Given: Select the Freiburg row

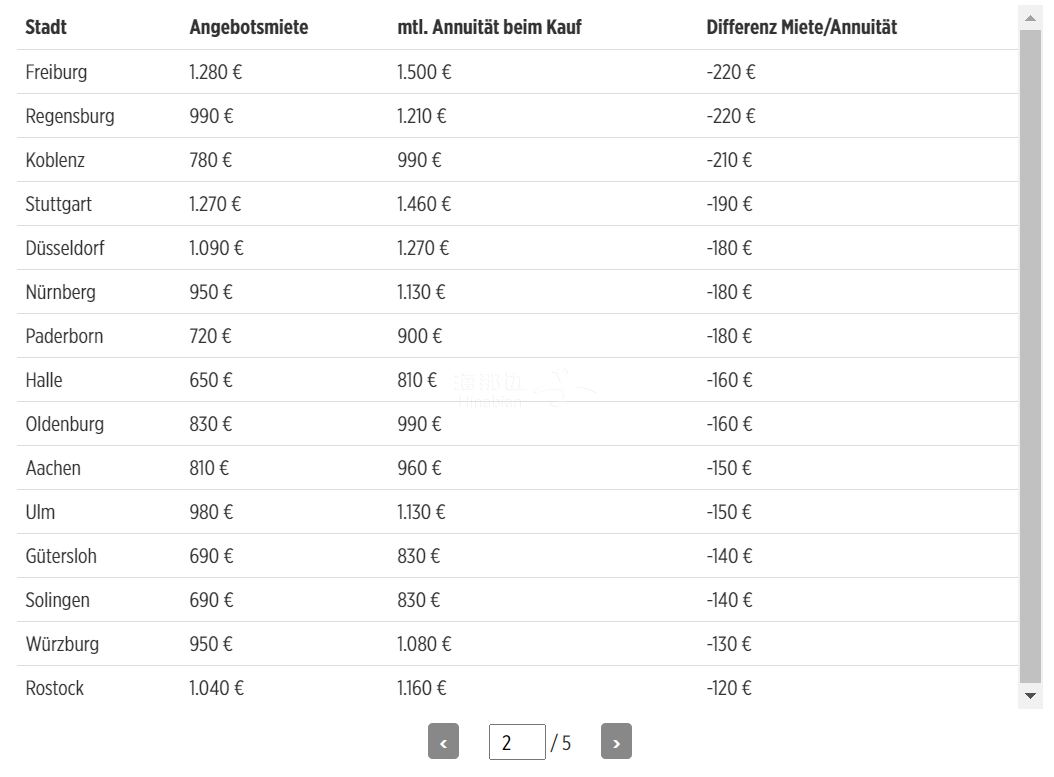Looking at the screenshot, I should coord(518,72).
